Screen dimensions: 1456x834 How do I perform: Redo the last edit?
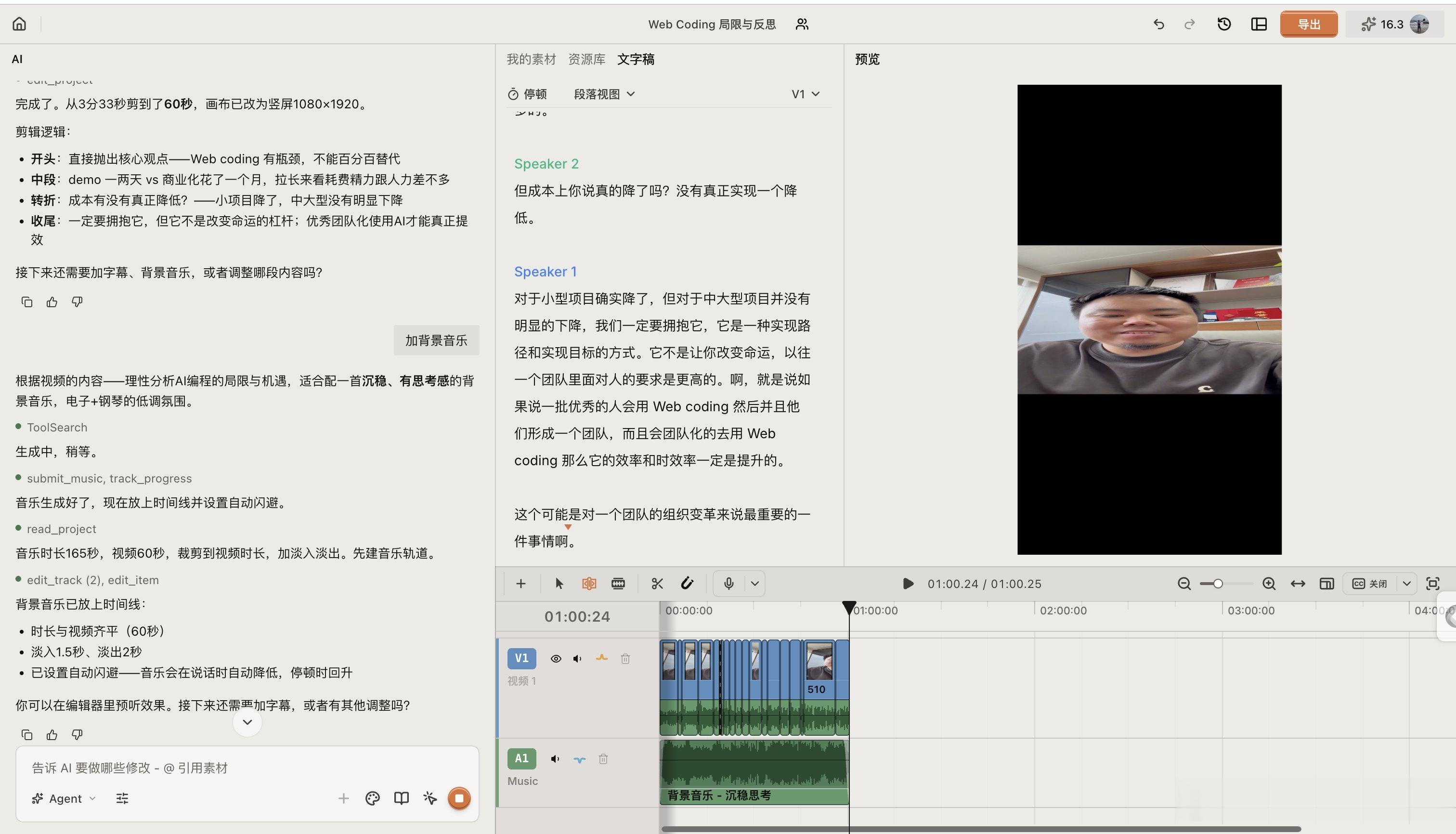tap(1190, 24)
